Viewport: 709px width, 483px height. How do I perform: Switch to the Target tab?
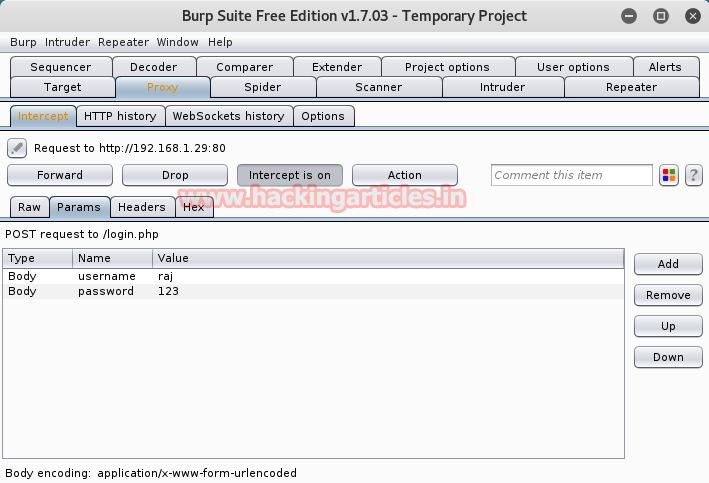click(x=62, y=87)
